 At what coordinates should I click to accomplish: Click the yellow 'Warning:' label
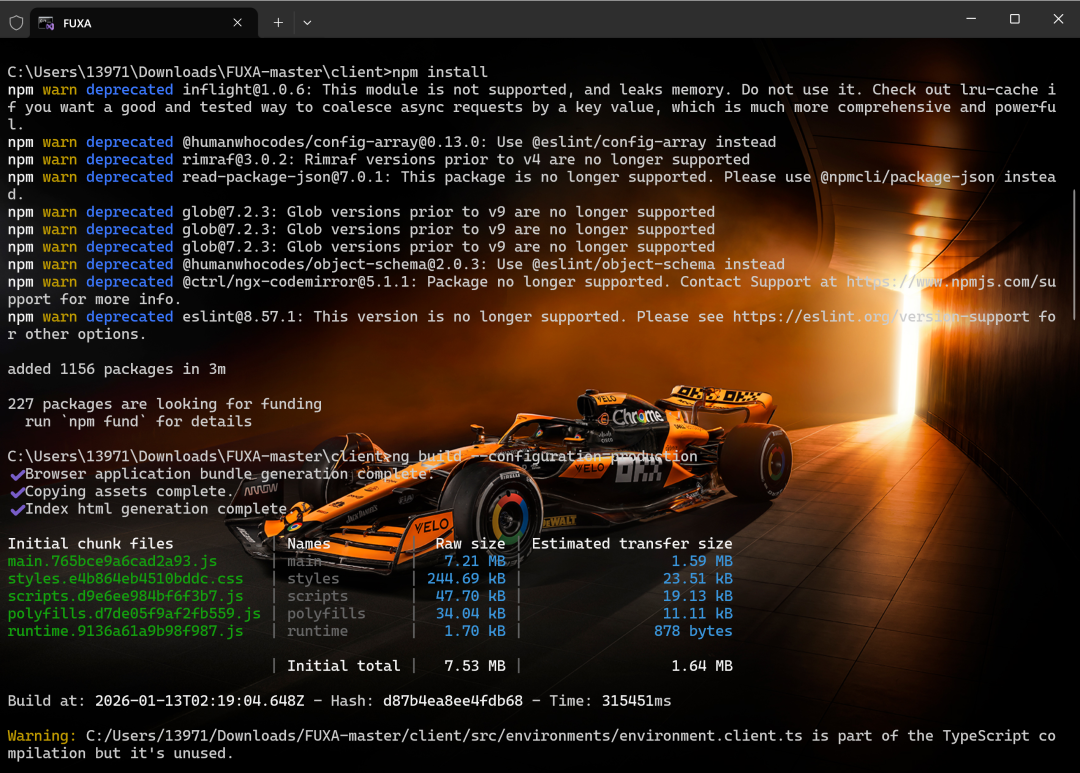point(42,736)
